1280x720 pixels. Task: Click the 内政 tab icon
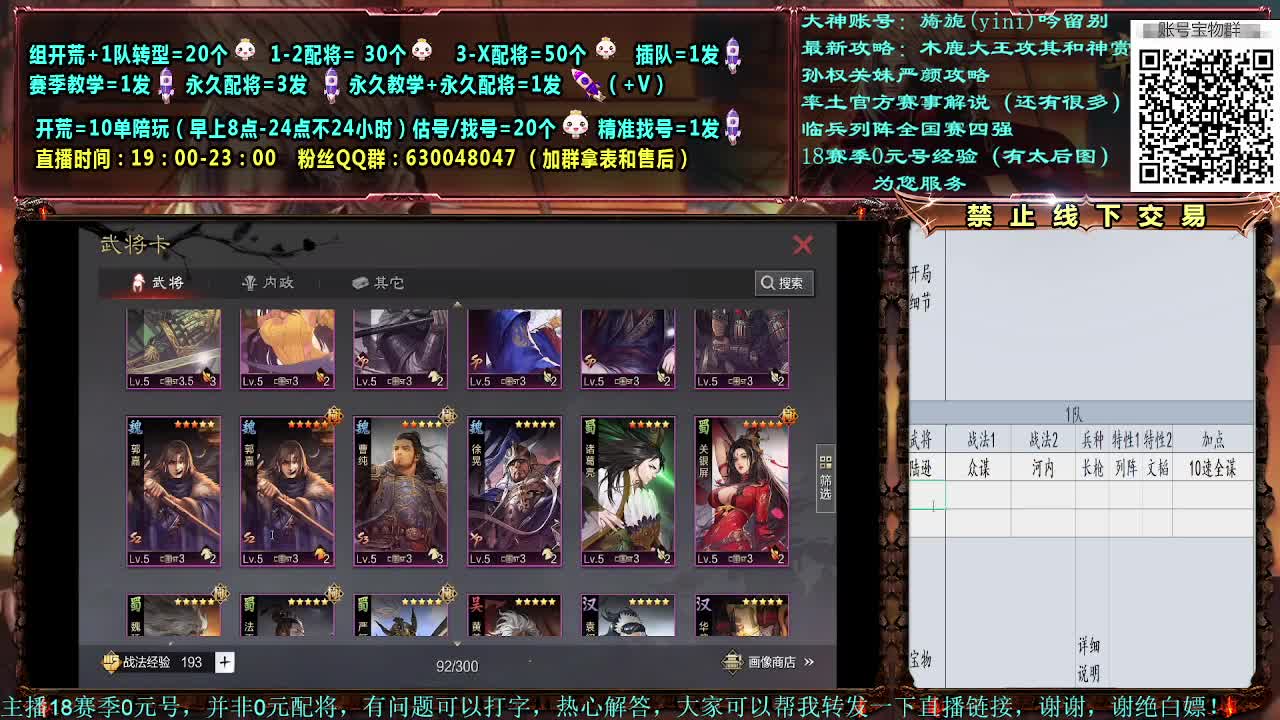[250, 283]
